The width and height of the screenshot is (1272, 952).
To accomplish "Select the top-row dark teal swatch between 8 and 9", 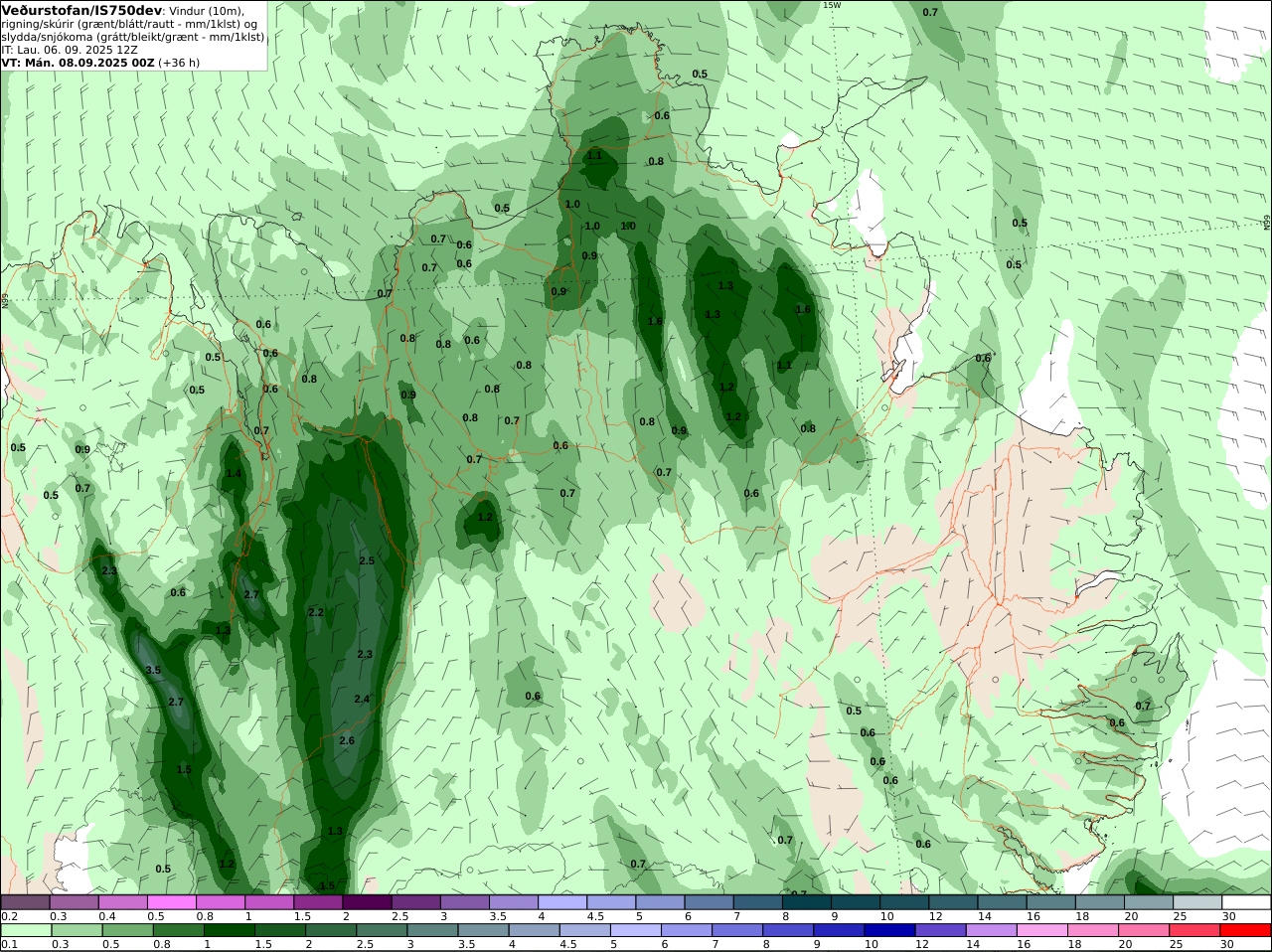I will click(806, 902).
